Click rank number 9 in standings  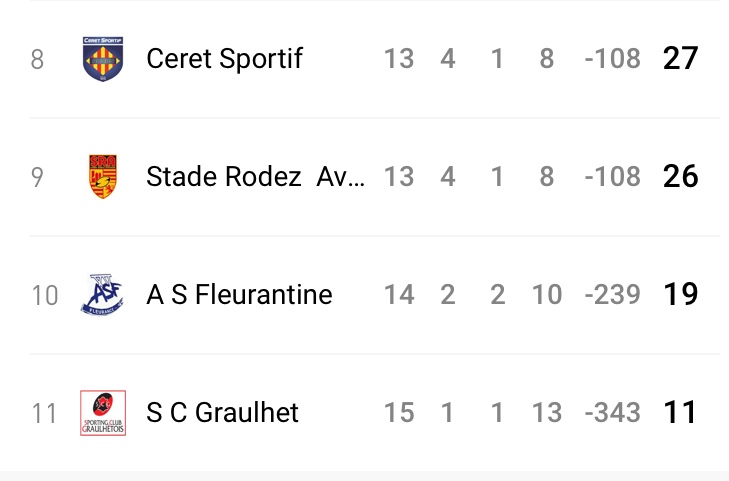38,177
